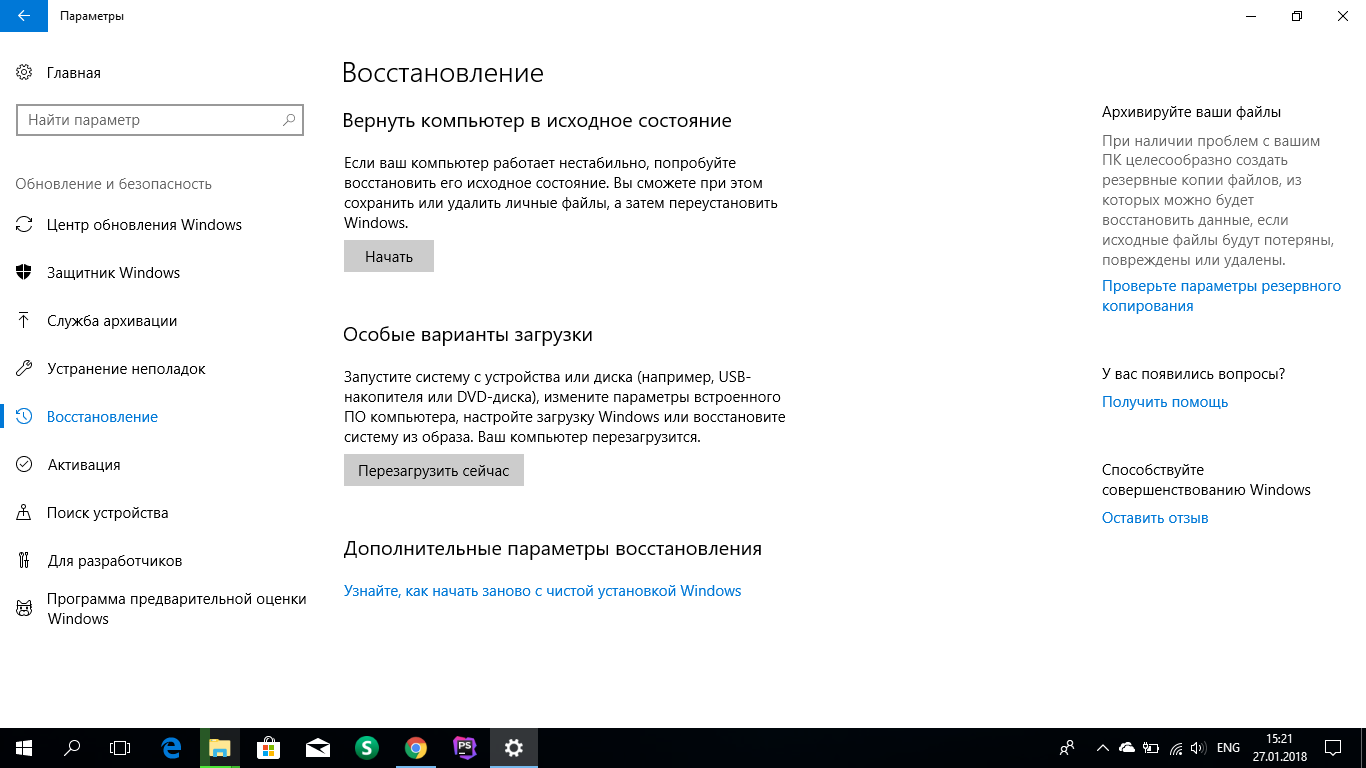Viewport: 1366px width, 768px height.
Task: Open Microsoft Edge from taskbar
Action: (x=171, y=747)
